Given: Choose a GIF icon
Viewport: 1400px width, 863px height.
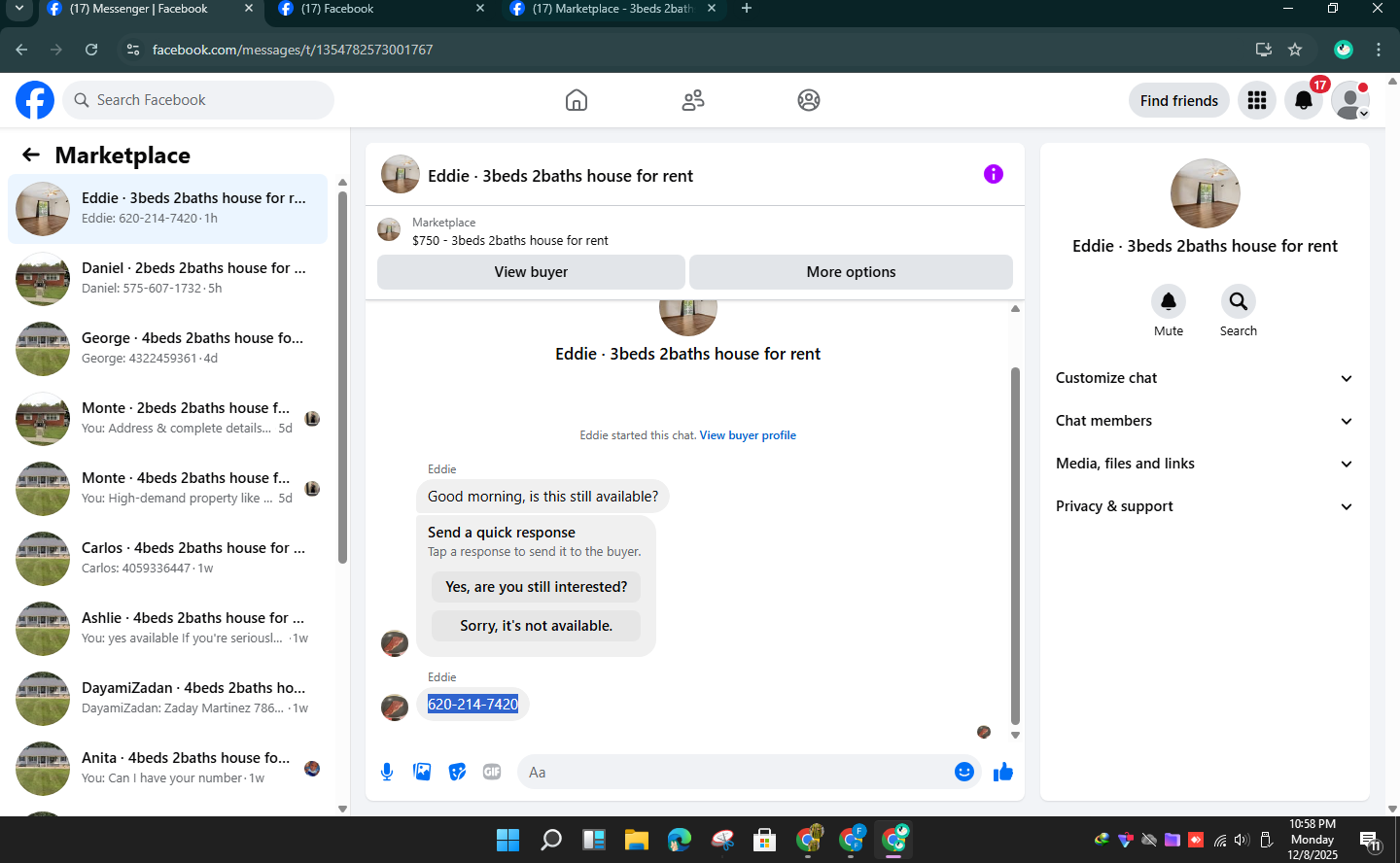Looking at the screenshot, I should tap(492, 772).
